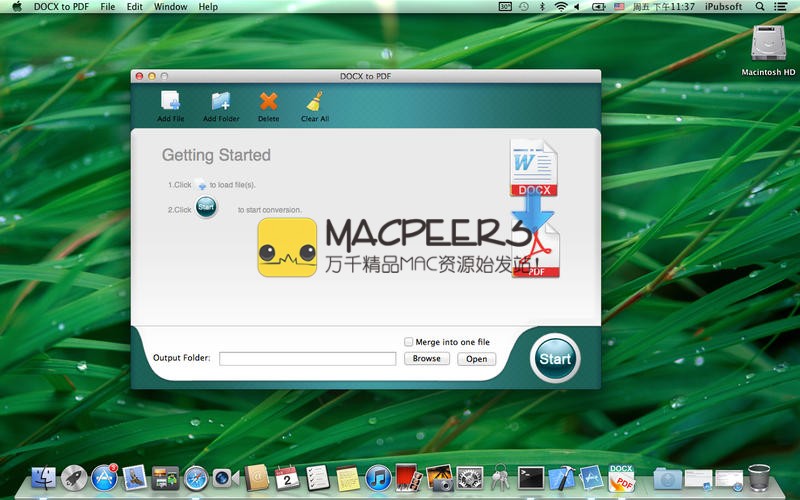Click the Clear All broom icon
Viewport: 800px width, 500px height.
pos(315,102)
